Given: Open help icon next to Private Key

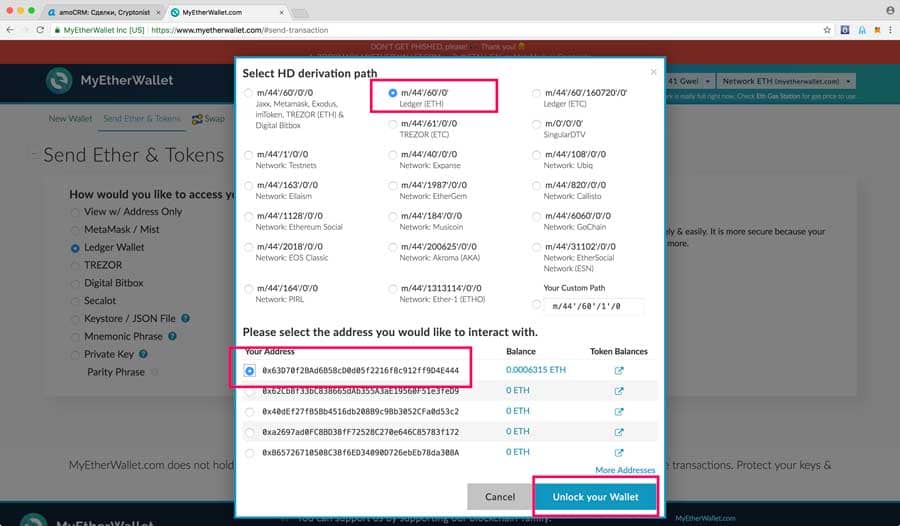Looking at the screenshot, I should coord(143,354).
